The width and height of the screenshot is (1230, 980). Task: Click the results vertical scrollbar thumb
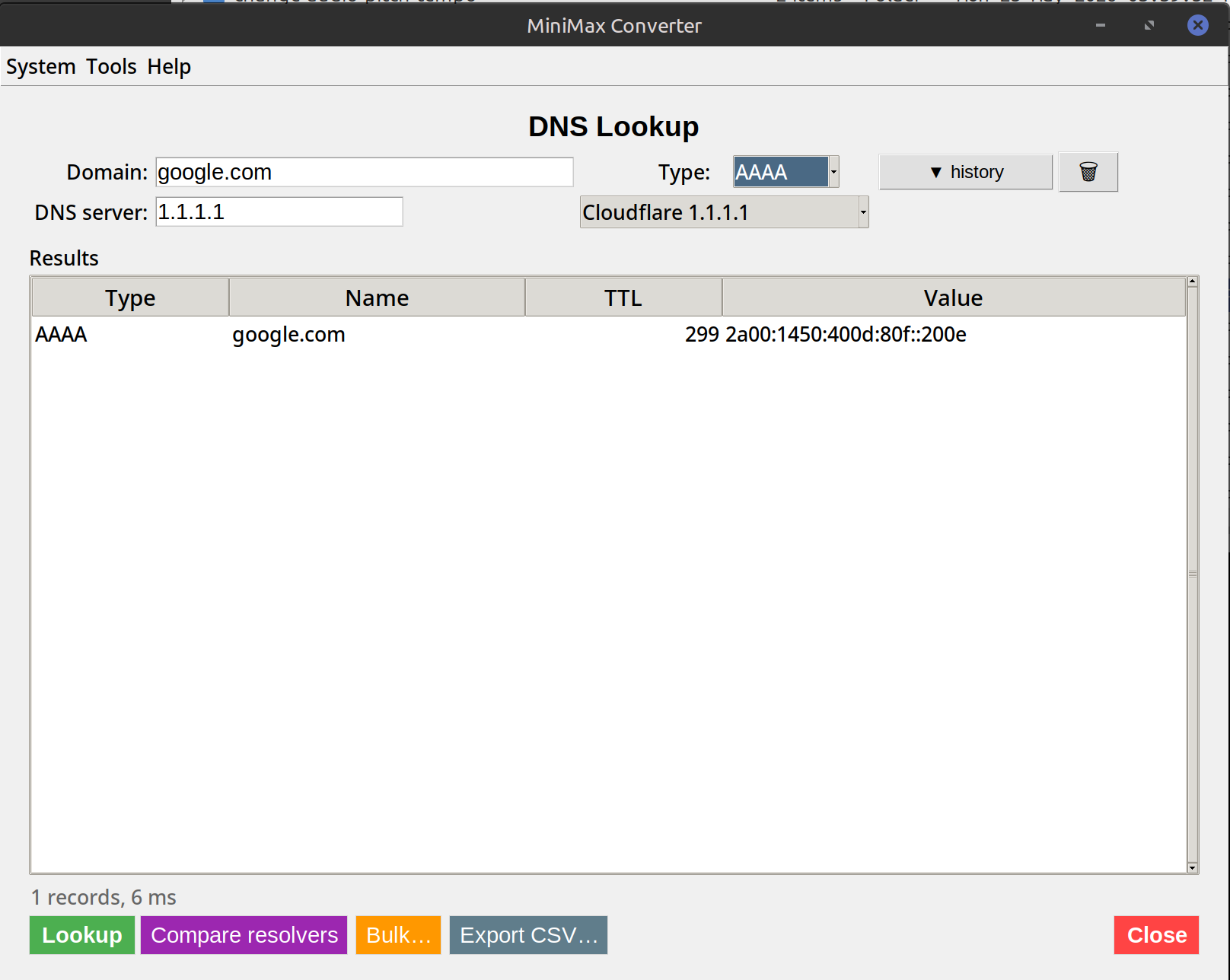tap(1193, 574)
